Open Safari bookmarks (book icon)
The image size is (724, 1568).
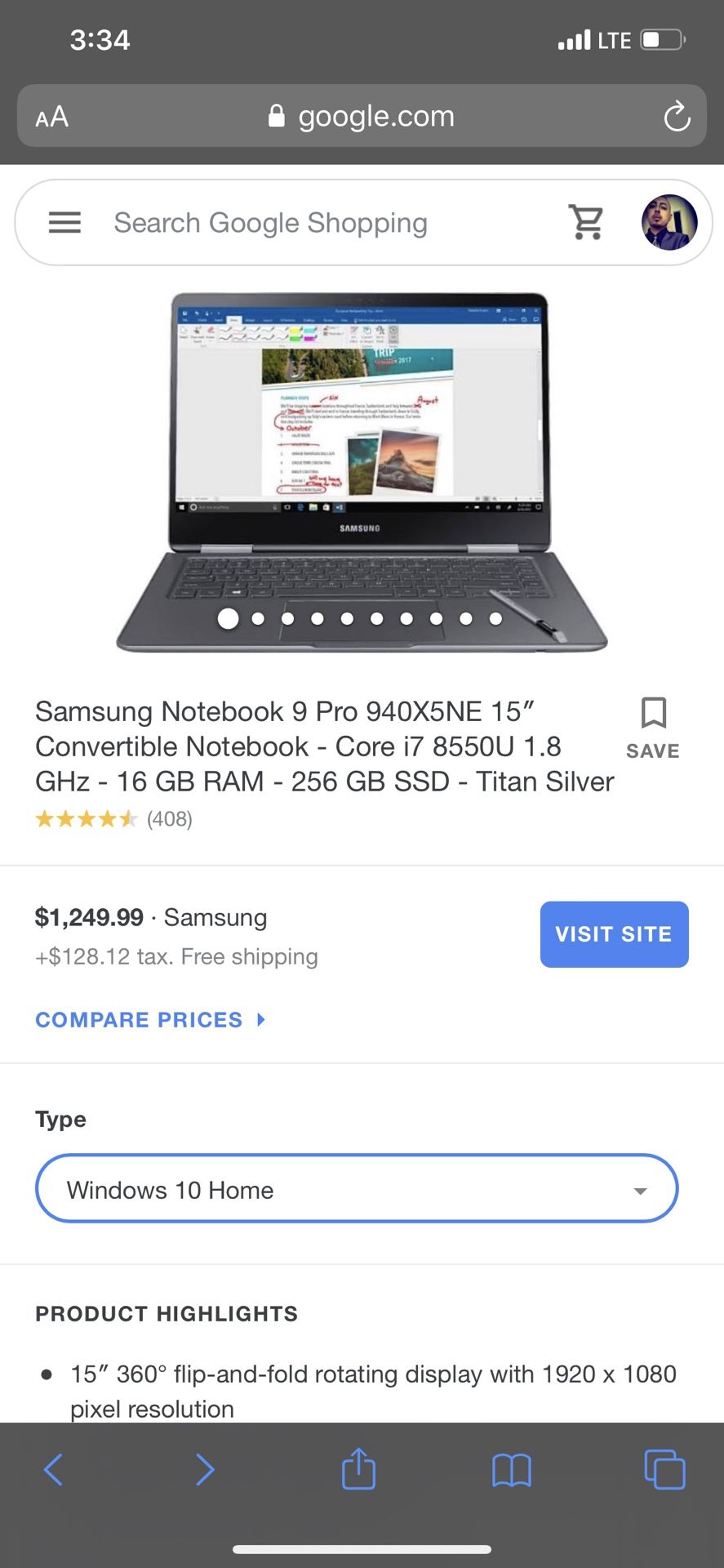512,1469
